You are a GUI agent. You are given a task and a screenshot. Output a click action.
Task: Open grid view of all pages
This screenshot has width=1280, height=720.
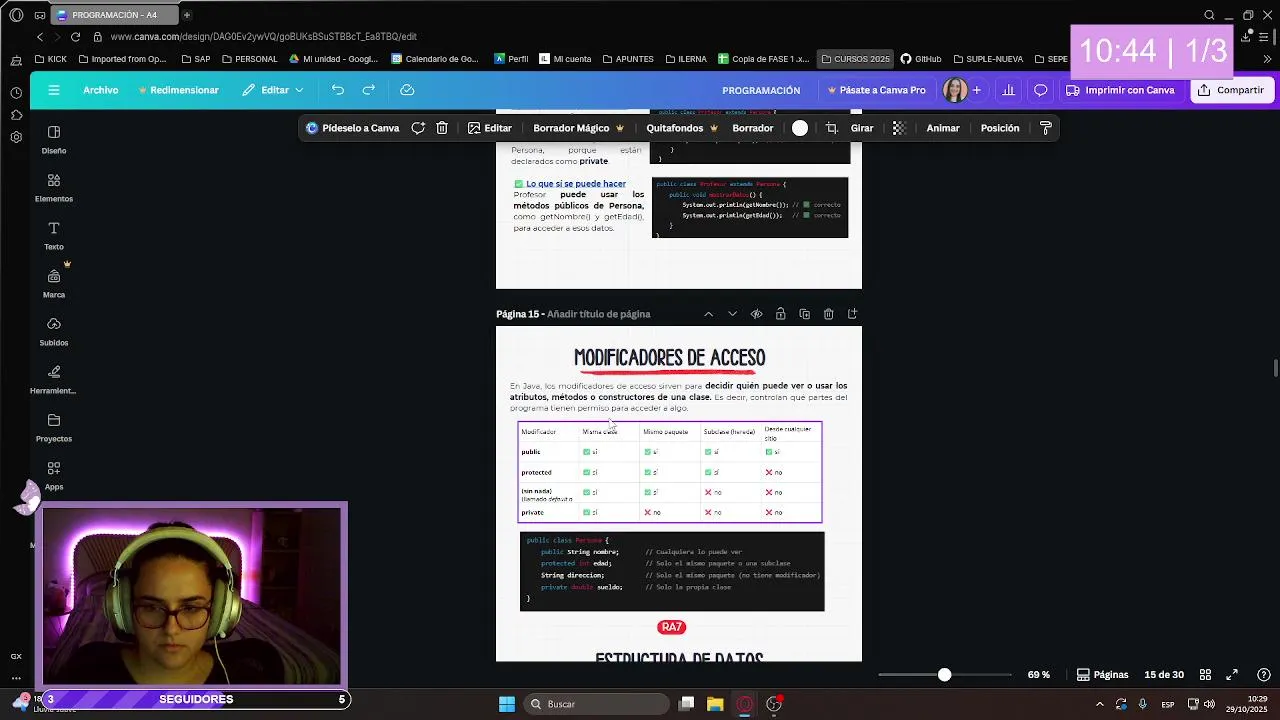(1205, 675)
